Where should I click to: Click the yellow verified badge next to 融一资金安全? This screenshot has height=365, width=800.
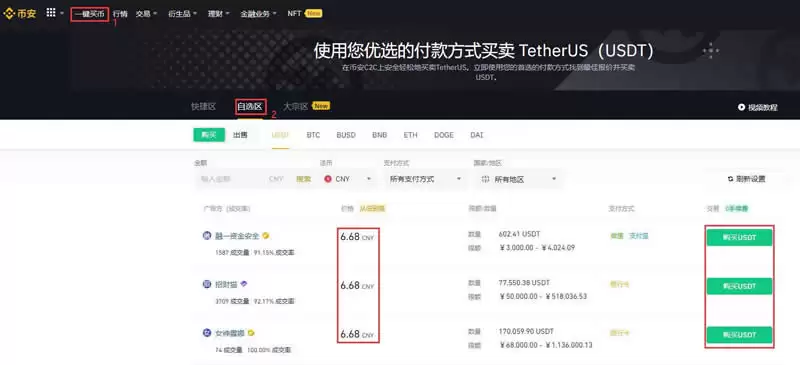266,236
